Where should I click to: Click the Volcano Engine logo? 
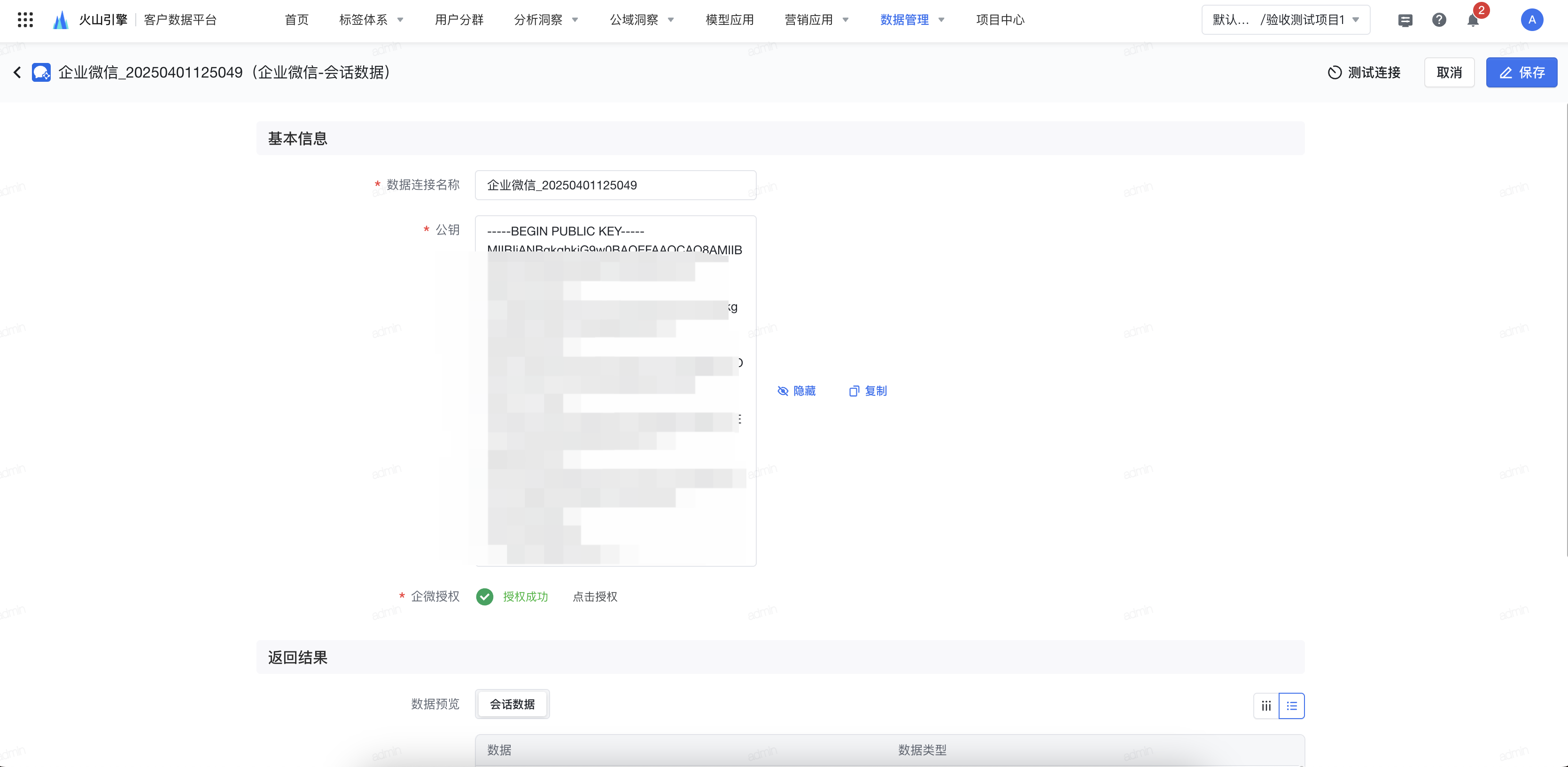[x=60, y=20]
